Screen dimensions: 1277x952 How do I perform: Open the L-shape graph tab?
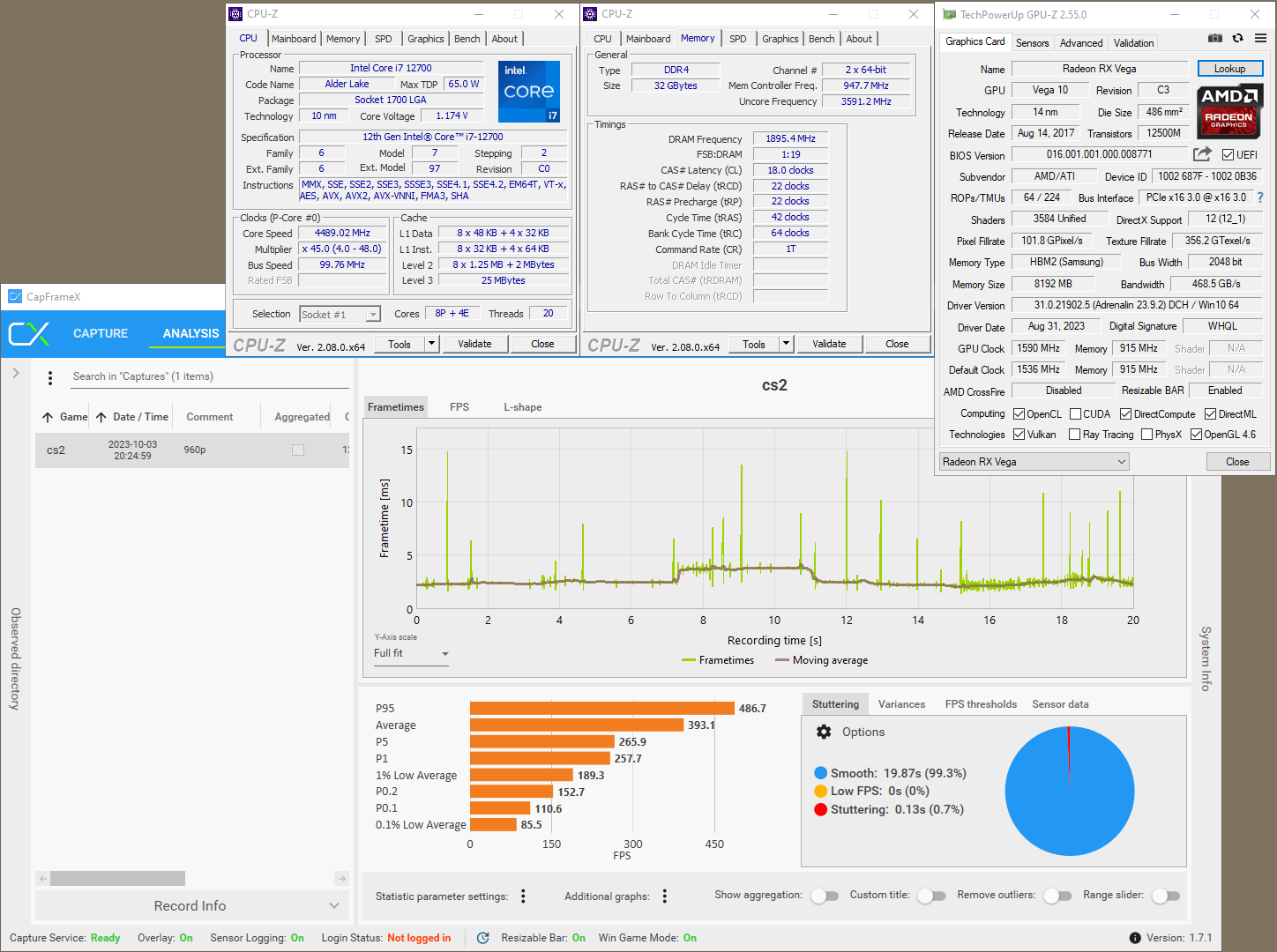pos(523,407)
